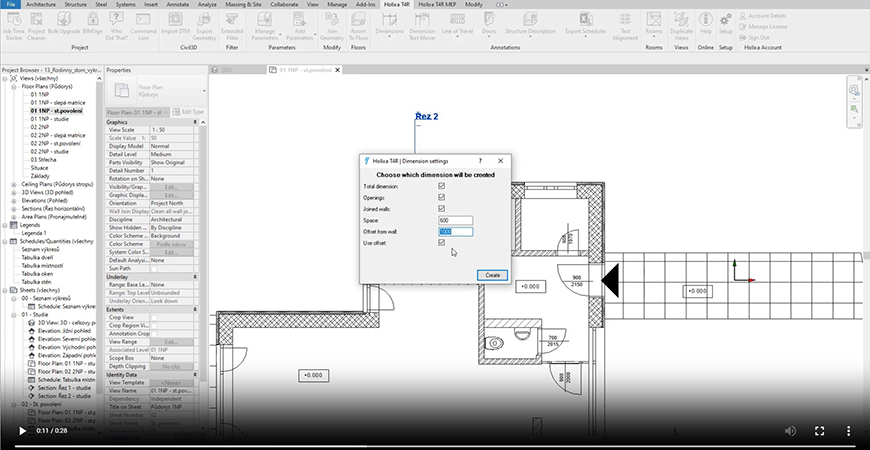The height and width of the screenshot is (450, 870).
Task: Open Bulk Upgrade tool
Action: (x=64, y=26)
